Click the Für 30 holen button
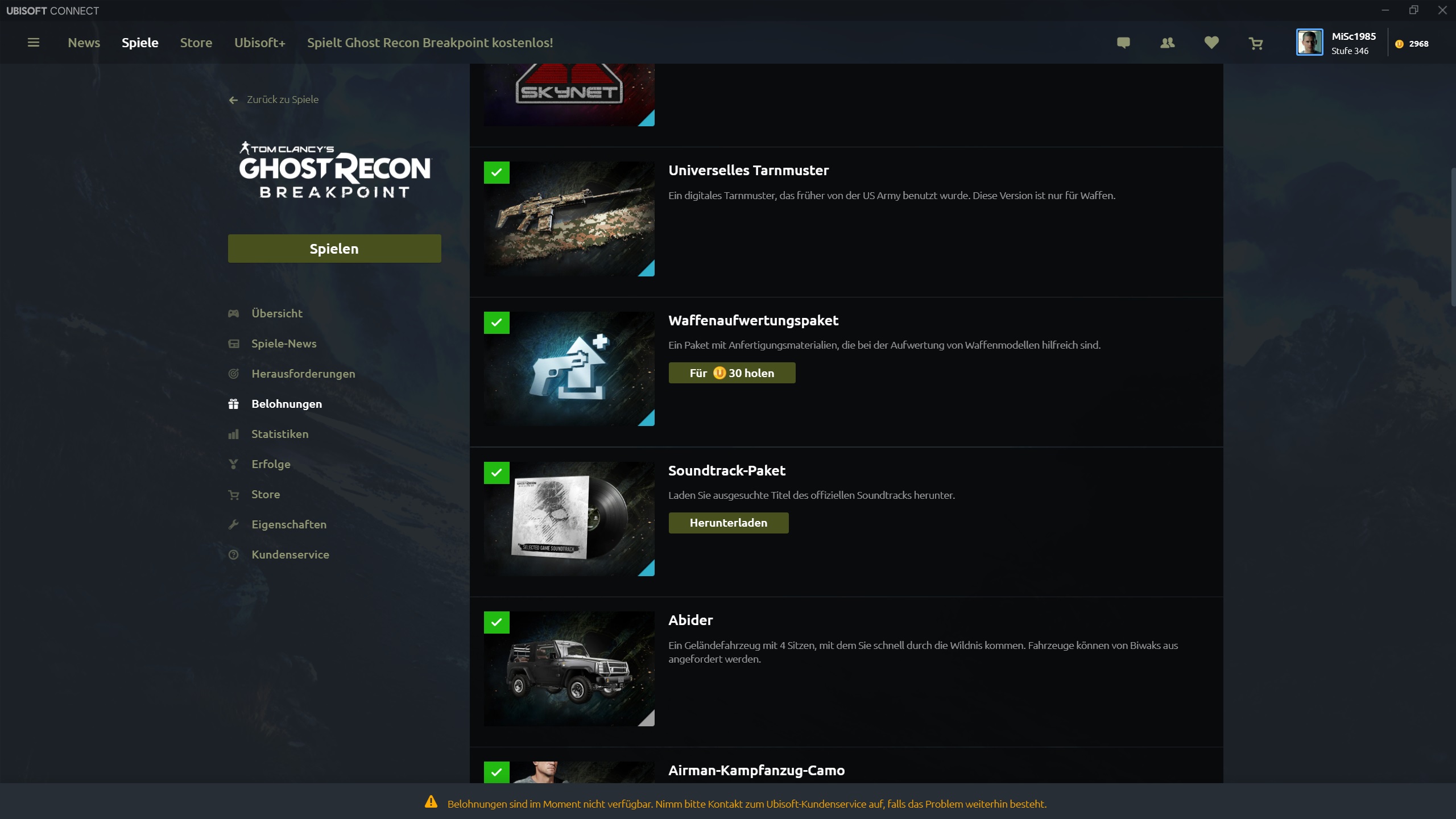1456x819 pixels. (731, 373)
